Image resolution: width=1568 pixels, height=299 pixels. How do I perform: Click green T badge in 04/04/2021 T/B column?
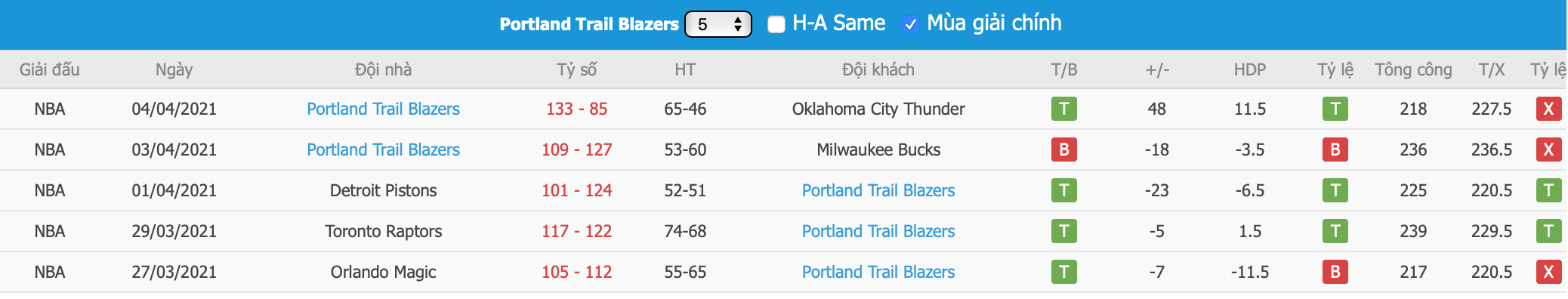pyautogui.click(x=1063, y=109)
